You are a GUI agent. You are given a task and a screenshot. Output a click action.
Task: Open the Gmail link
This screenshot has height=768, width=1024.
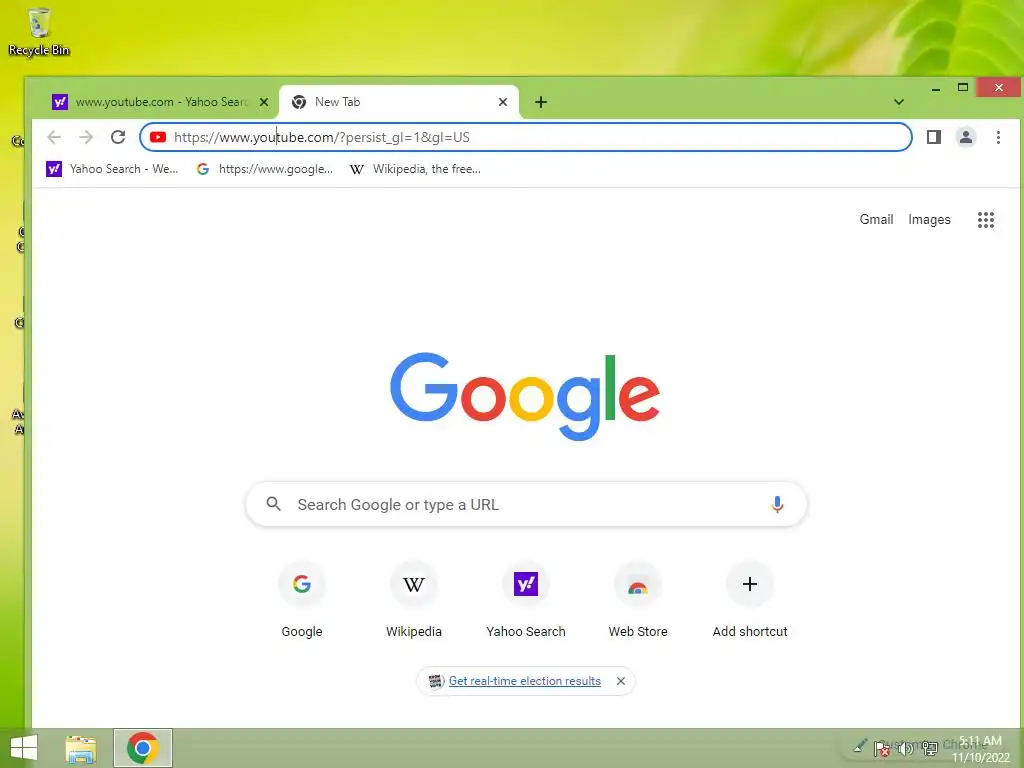pyautogui.click(x=876, y=219)
